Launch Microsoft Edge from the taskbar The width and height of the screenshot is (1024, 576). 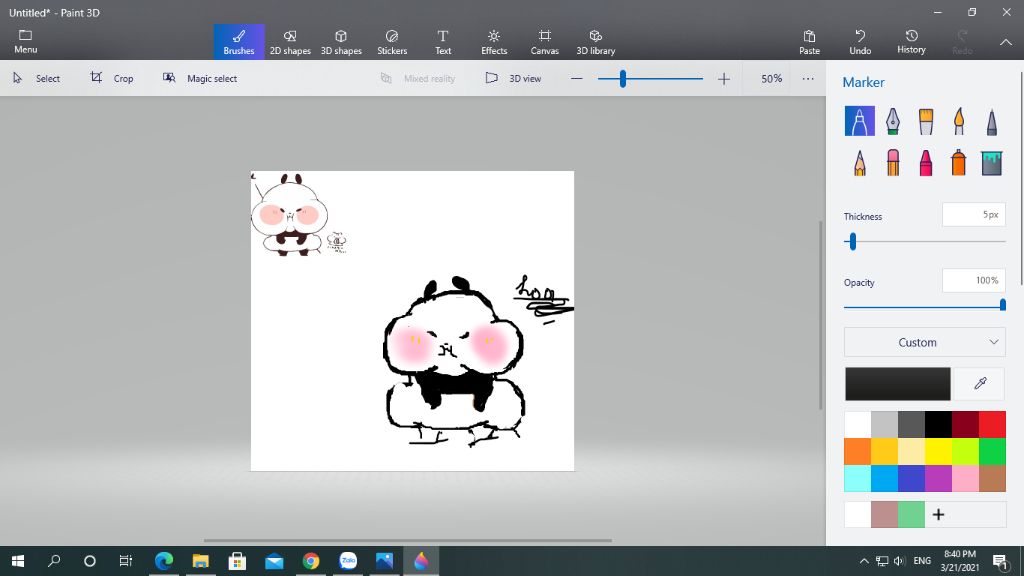[163, 561]
